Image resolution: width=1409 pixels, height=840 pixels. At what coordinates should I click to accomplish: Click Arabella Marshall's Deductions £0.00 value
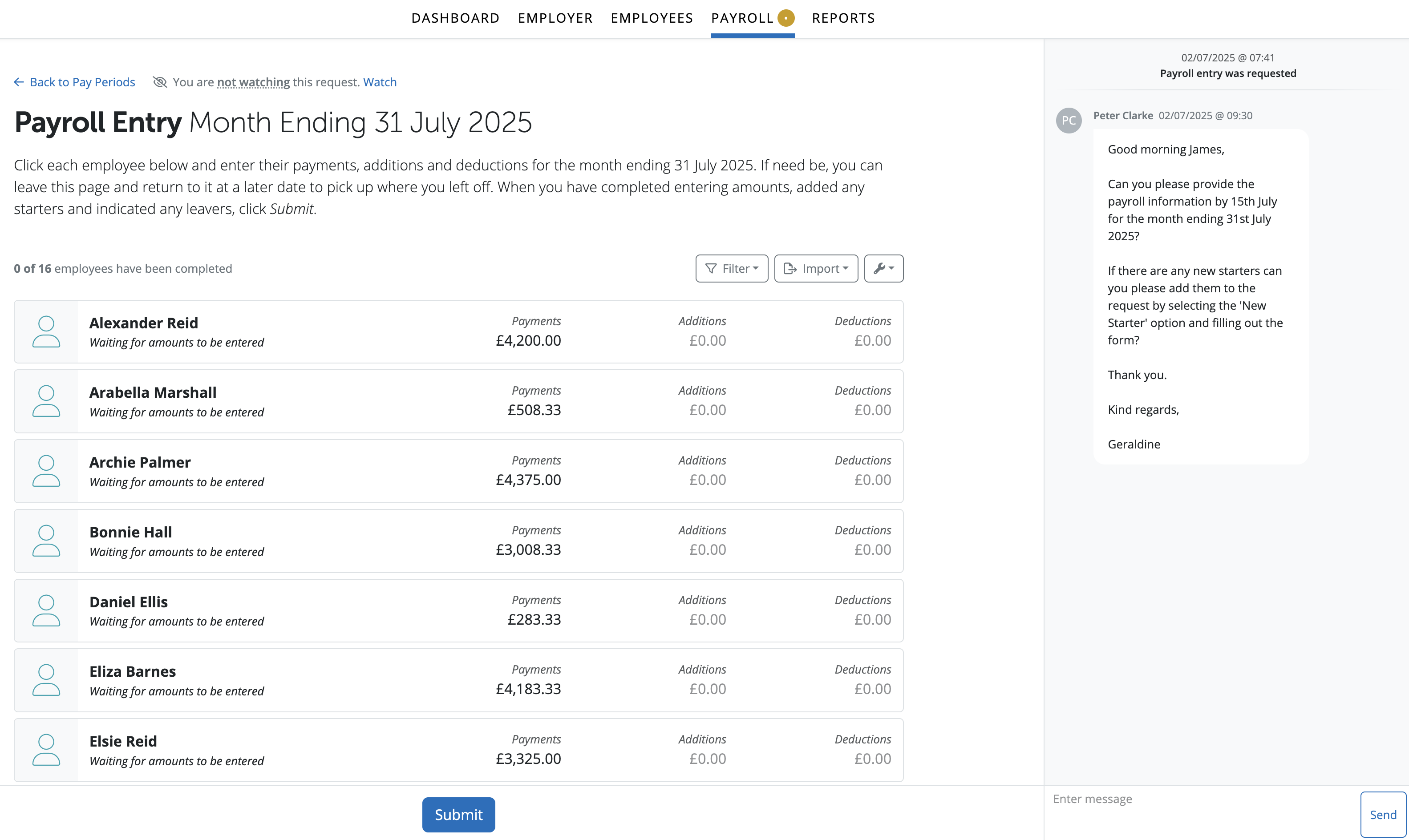pos(872,410)
